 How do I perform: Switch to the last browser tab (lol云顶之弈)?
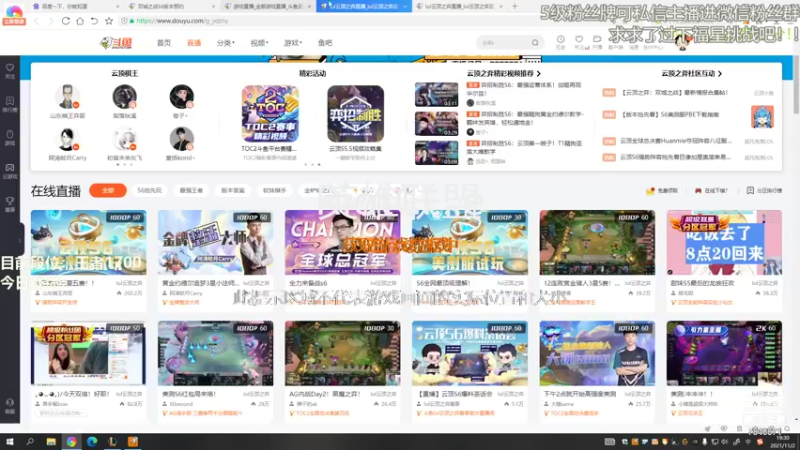click(459, 6)
